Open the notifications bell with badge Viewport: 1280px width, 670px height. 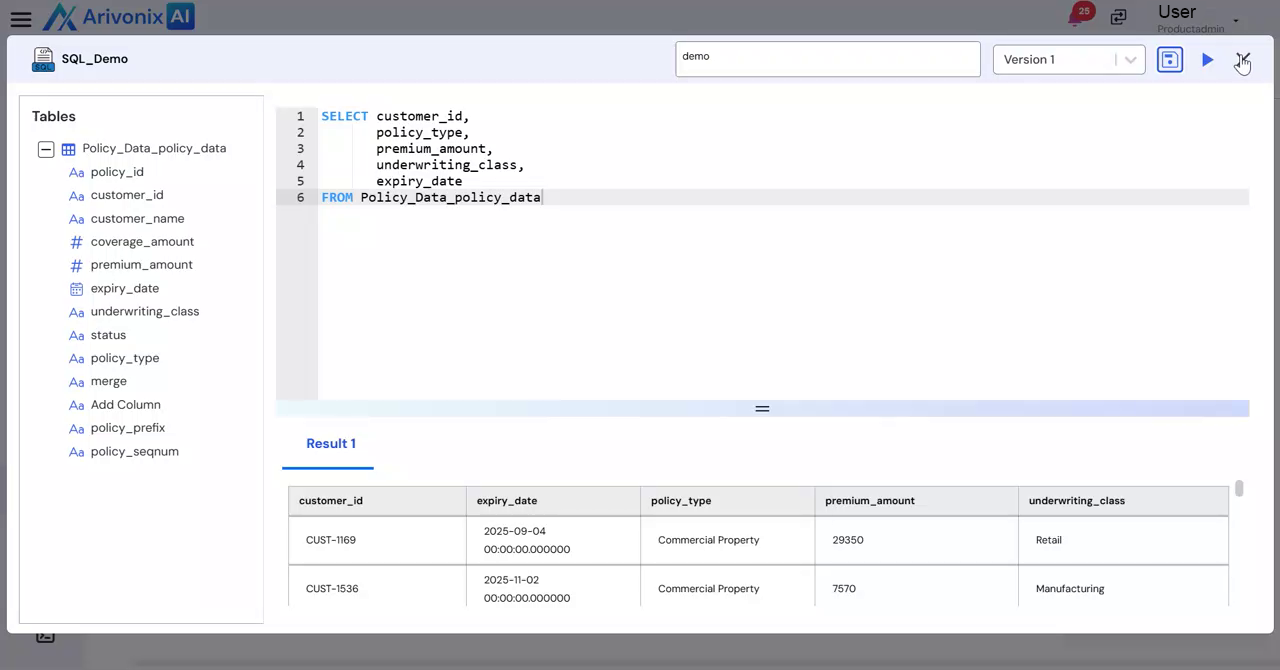1078,16
